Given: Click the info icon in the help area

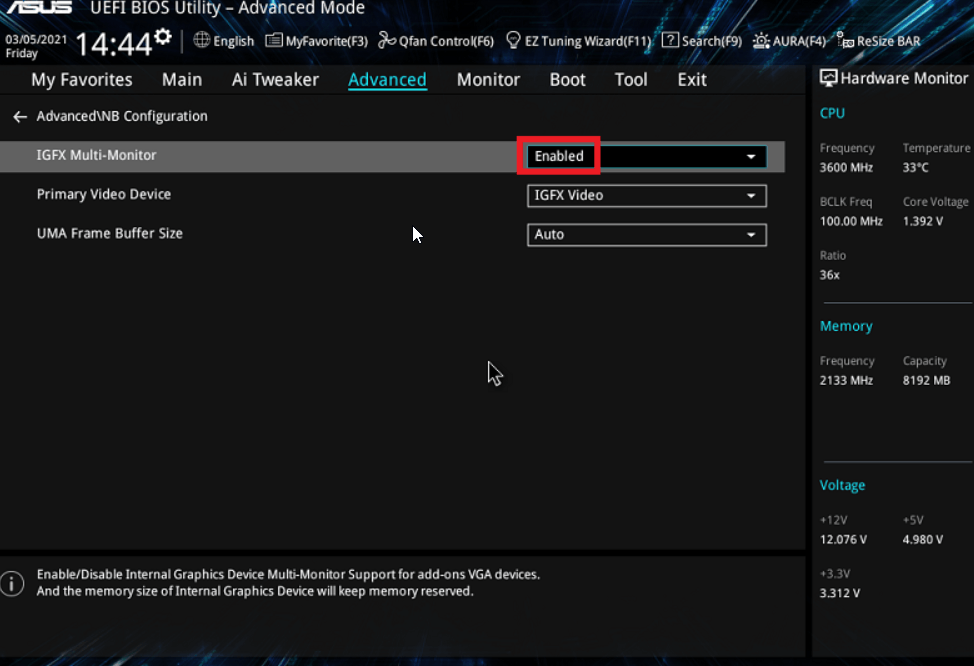Looking at the screenshot, I should (x=12, y=583).
